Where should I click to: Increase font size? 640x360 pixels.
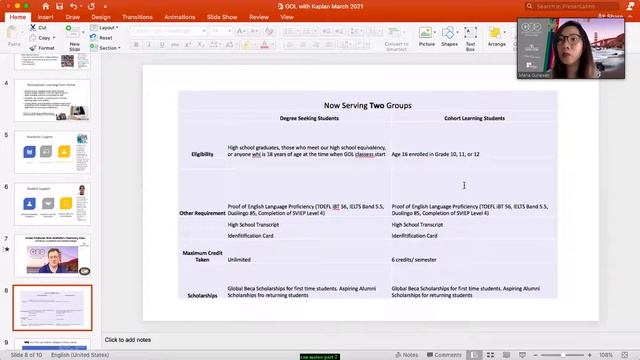241,31
